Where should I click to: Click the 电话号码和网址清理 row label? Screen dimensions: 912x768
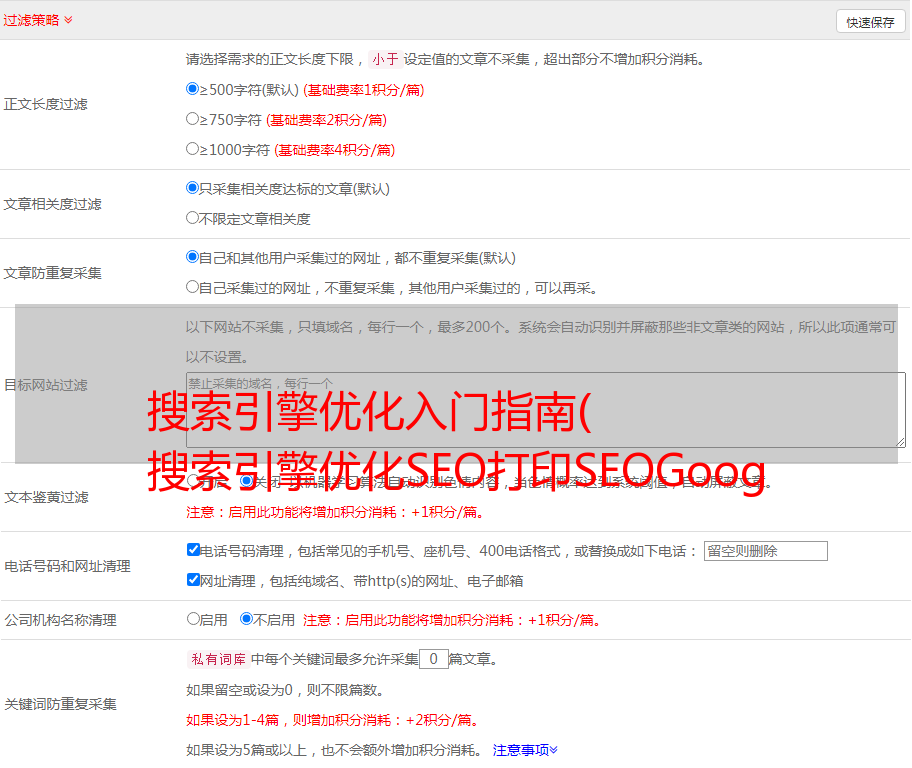point(67,566)
